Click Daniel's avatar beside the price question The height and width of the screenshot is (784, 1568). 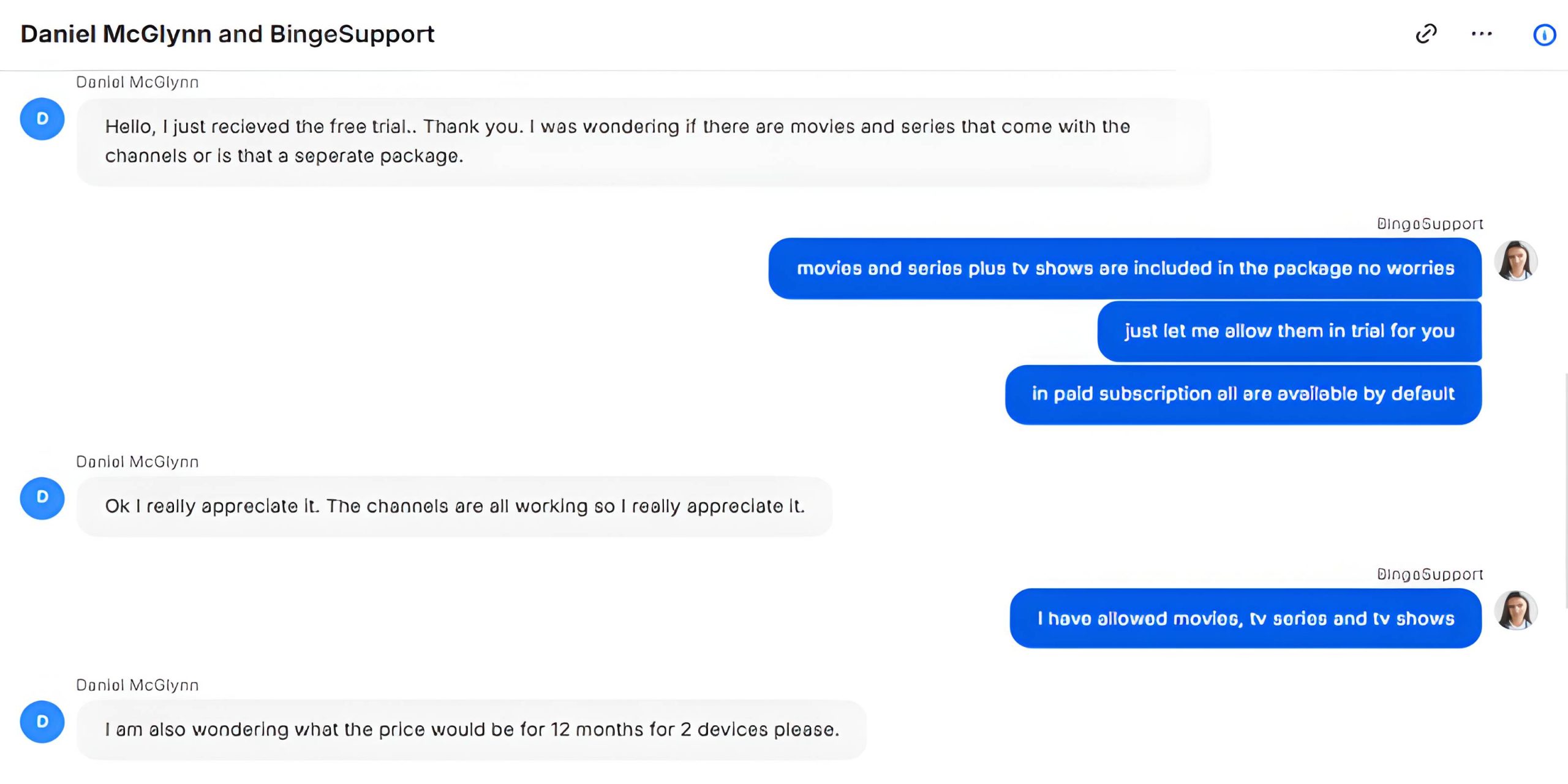tap(42, 722)
